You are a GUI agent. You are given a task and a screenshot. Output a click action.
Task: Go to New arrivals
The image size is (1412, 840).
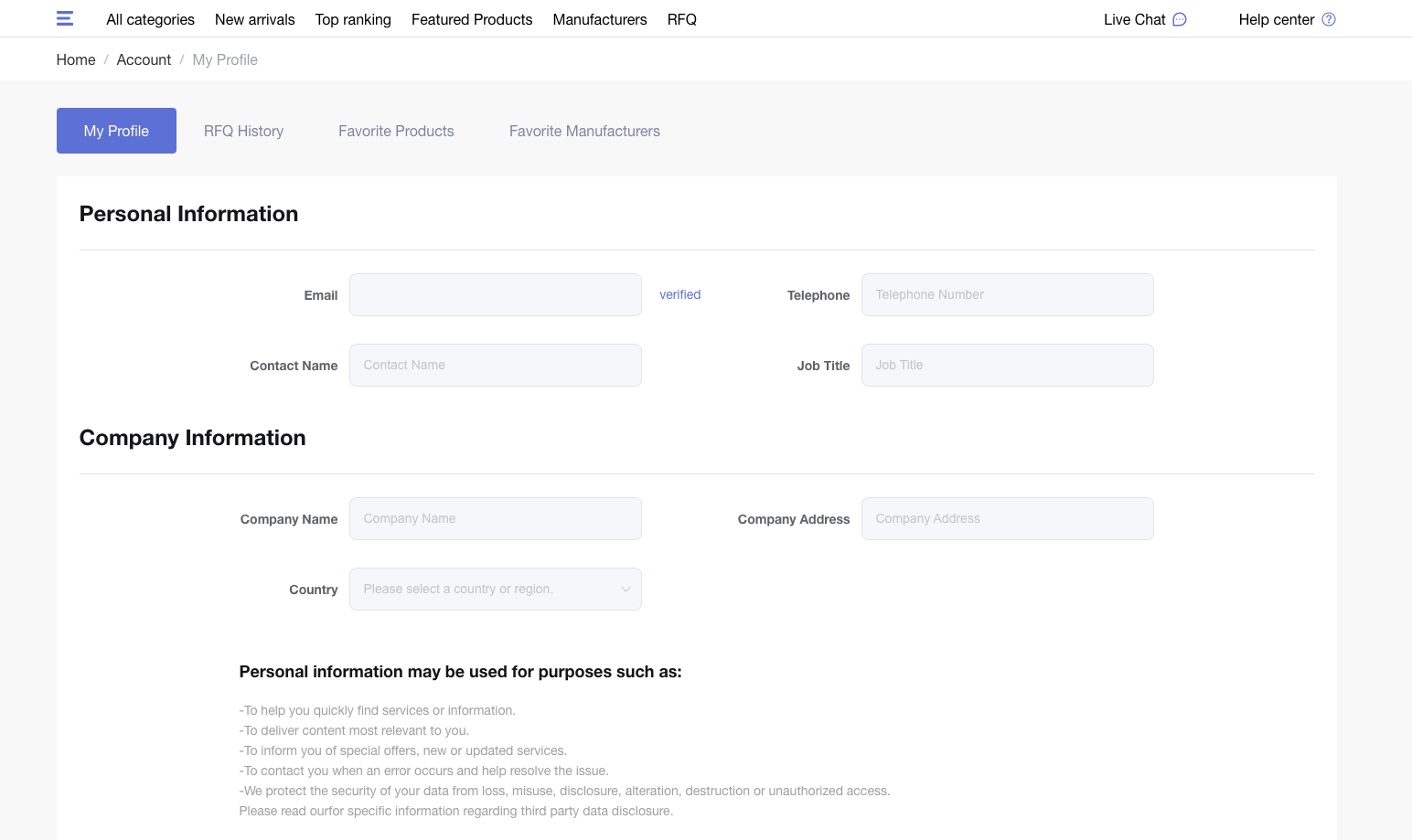click(255, 19)
